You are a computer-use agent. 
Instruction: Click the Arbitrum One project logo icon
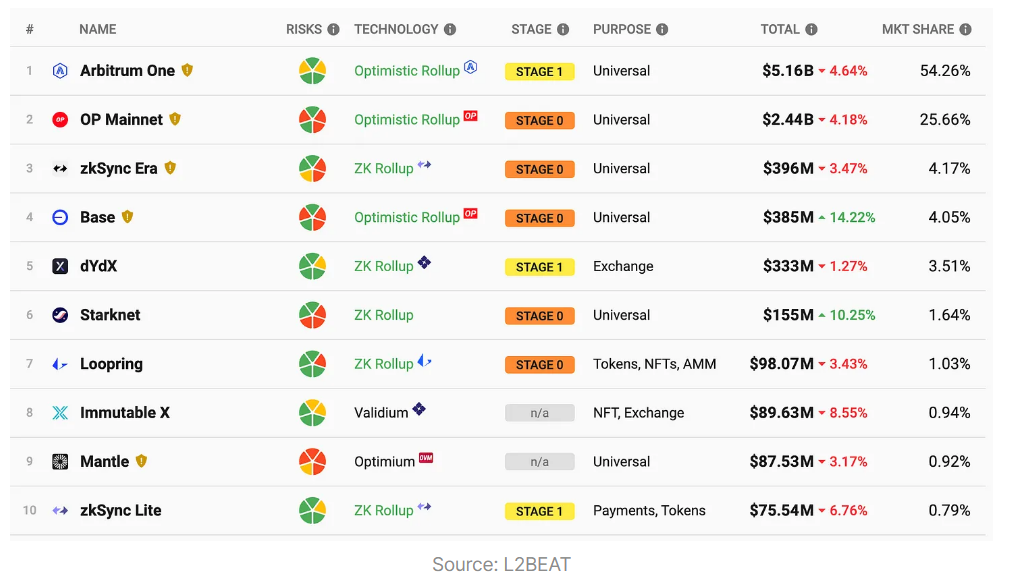pos(60,71)
